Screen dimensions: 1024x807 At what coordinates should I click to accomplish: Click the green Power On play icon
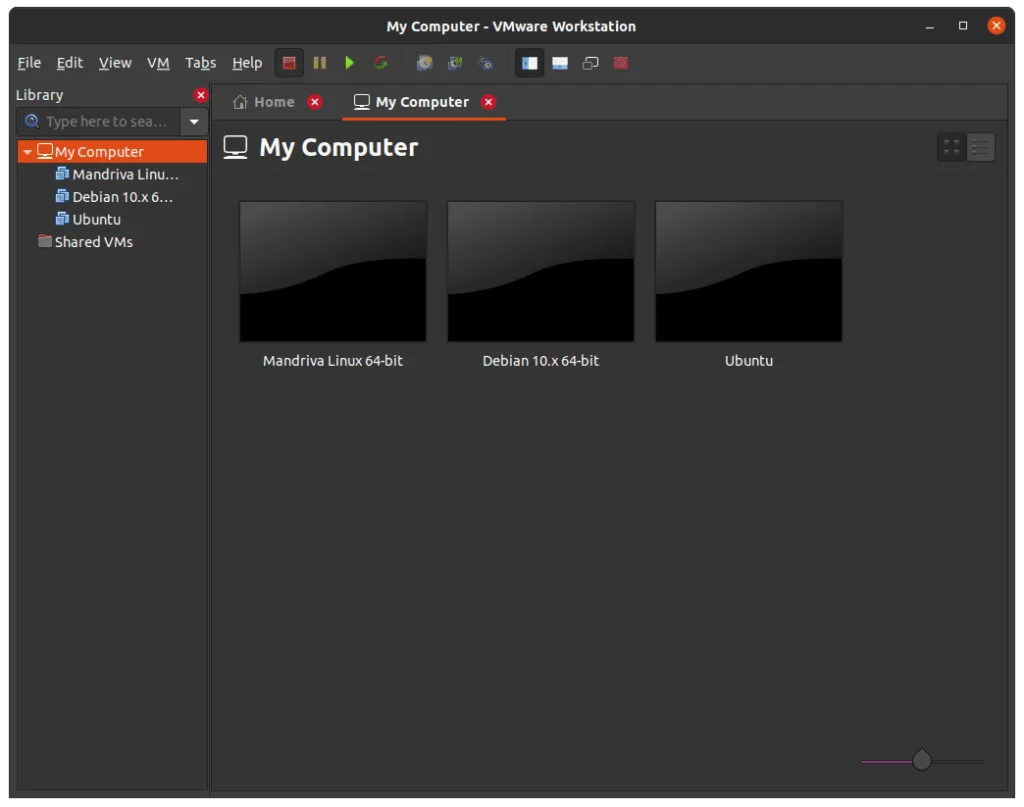coord(349,63)
